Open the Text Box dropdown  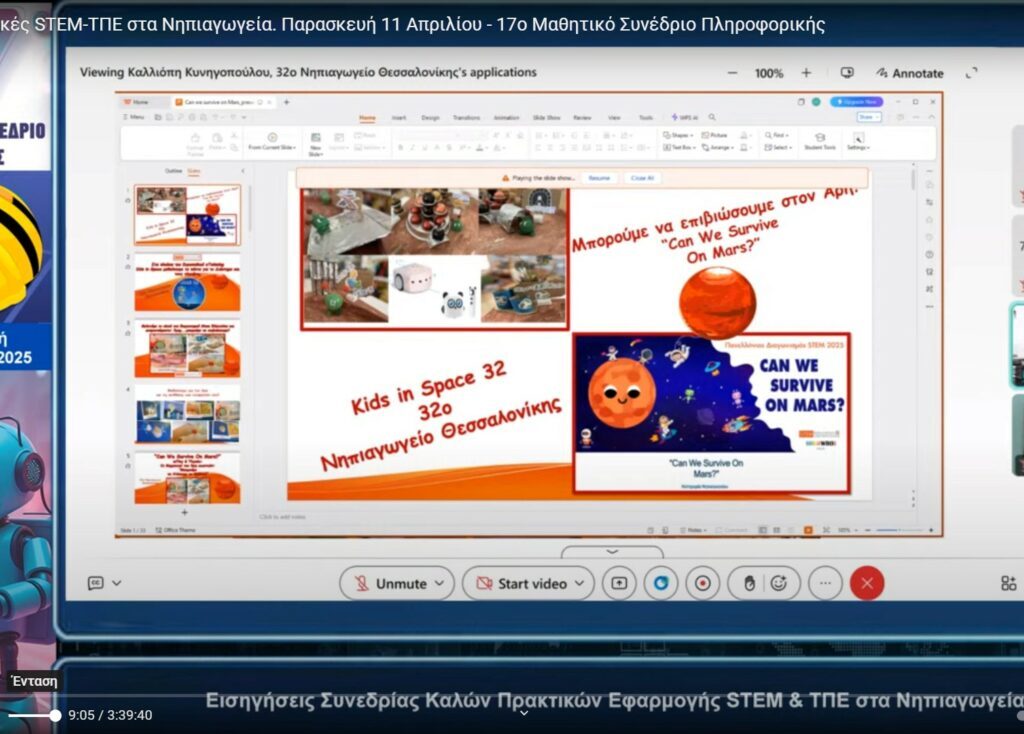point(679,148)
